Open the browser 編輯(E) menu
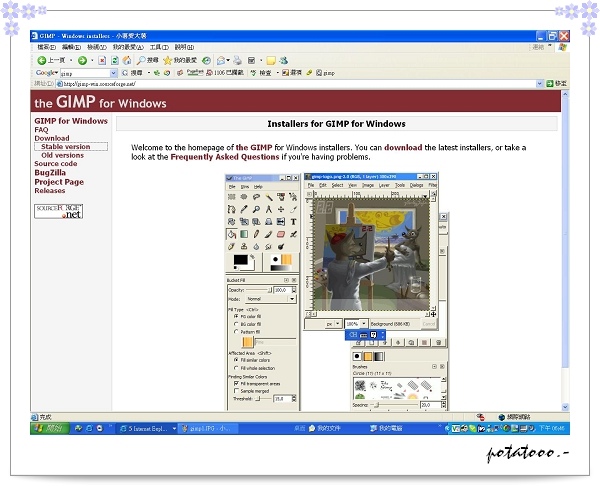Image resolution: width=600 pixels, height=486 pixels. point(71,47)
